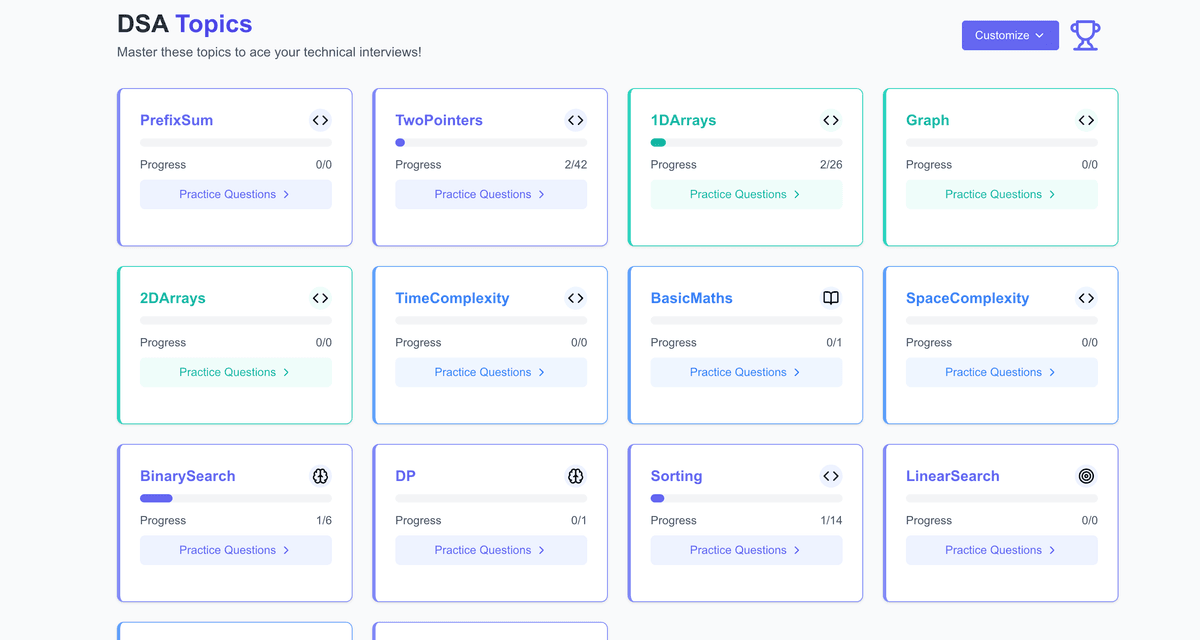
Task: Open Practice Questions for LinearSearch
Action: coord(1002,550)
